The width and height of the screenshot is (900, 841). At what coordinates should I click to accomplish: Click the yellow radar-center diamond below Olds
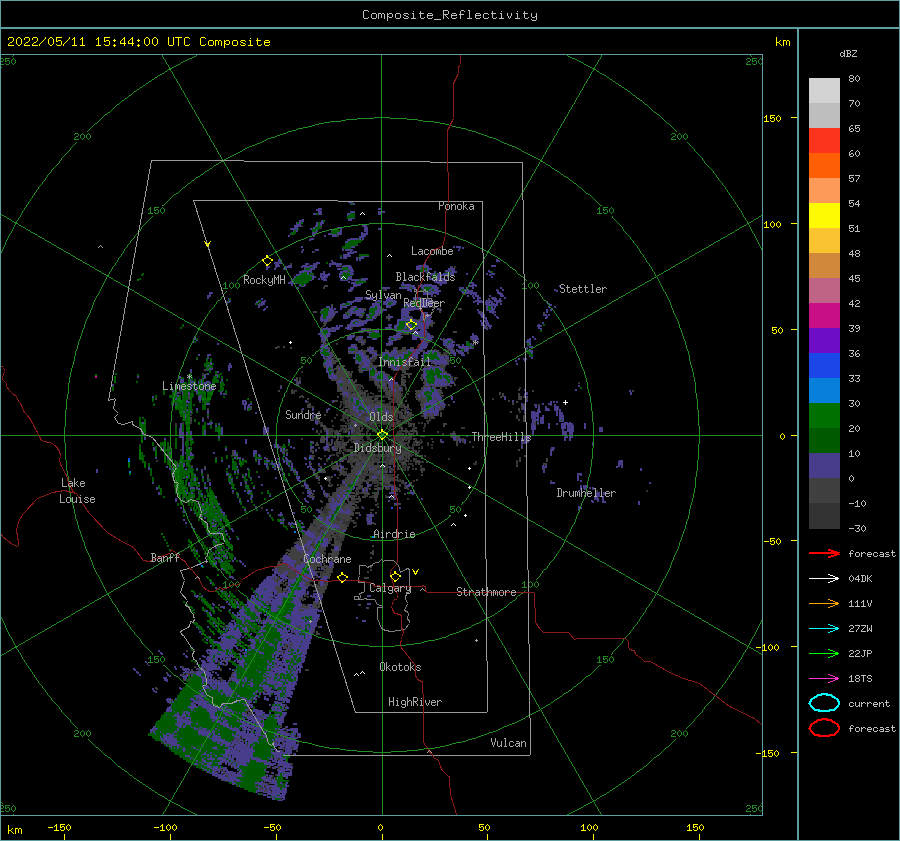[x=382, y=435]
